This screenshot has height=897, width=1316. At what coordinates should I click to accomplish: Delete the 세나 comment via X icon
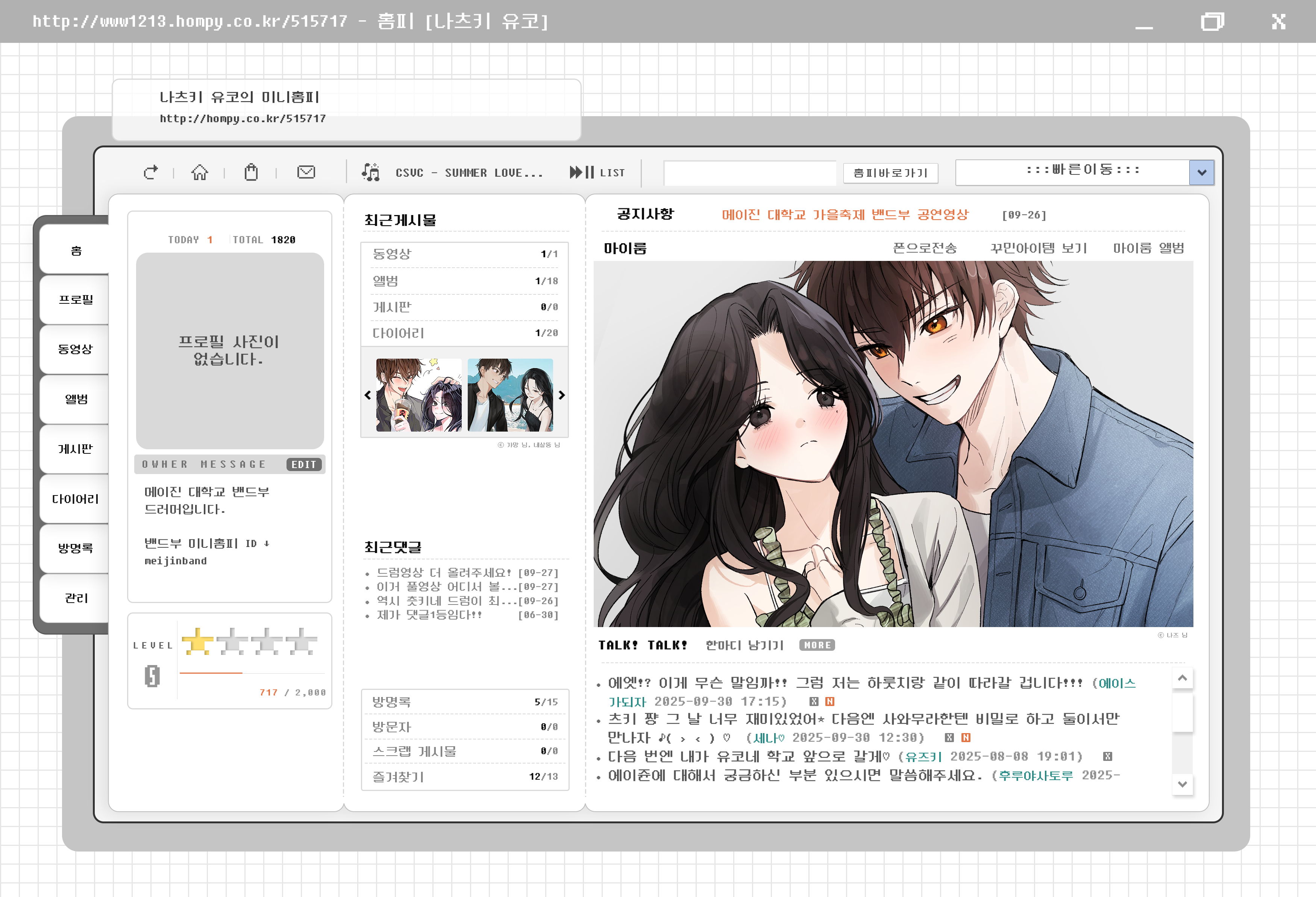pos(950,737)
